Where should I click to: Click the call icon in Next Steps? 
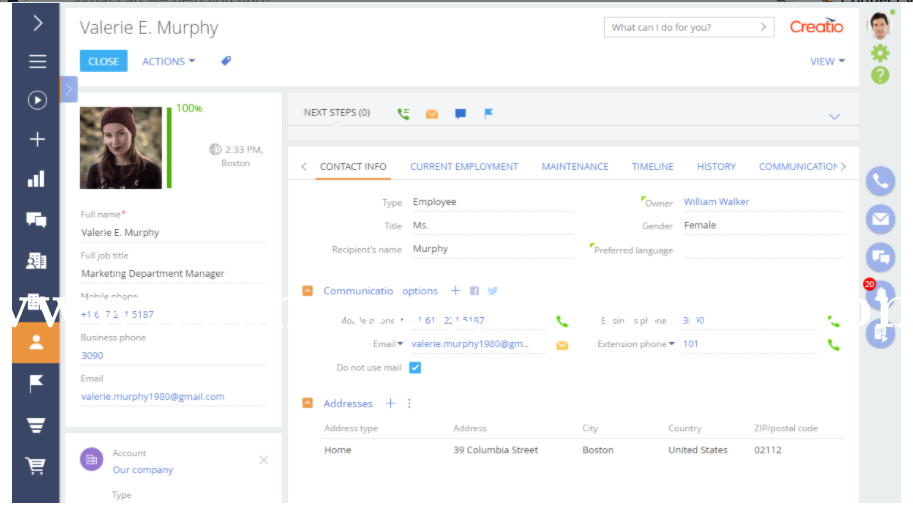coord(403,114)
